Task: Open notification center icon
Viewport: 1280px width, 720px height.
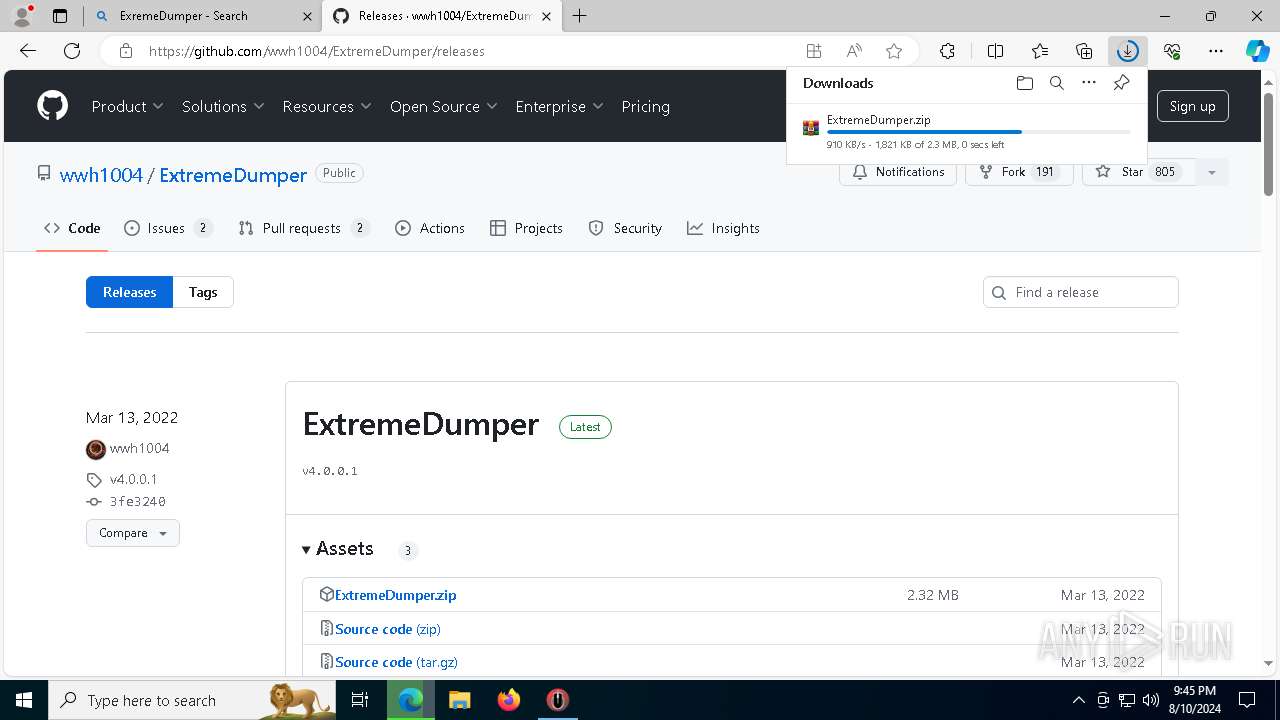Action: [1247, 700]
